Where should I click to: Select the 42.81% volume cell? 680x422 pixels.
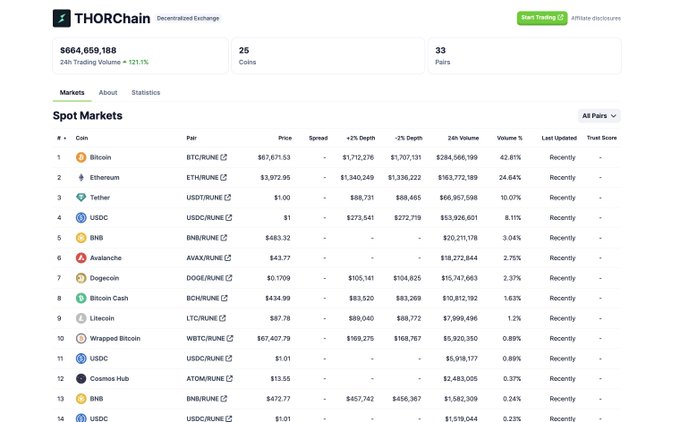[510, 157]
